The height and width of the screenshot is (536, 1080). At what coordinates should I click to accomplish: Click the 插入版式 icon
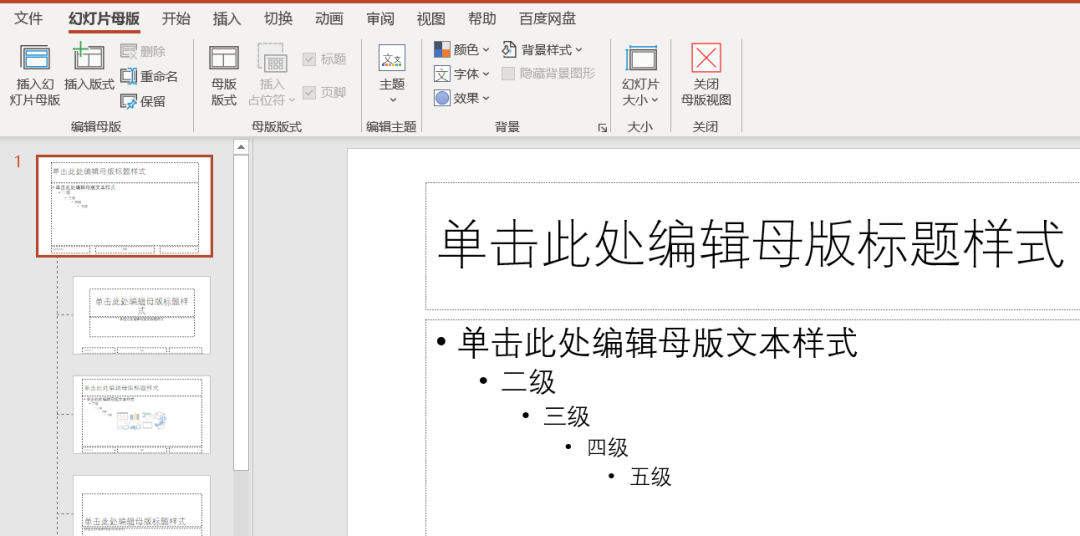[89, 59]
